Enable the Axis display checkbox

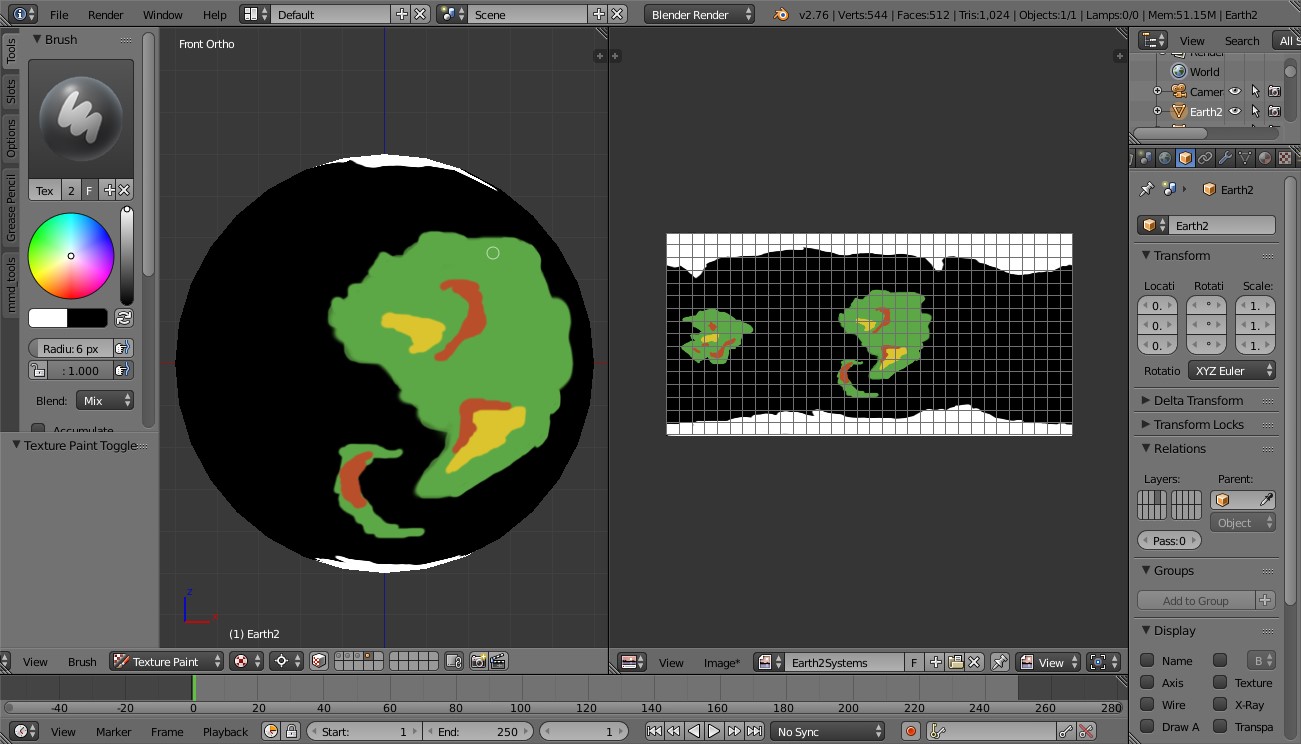[1148, 682]
